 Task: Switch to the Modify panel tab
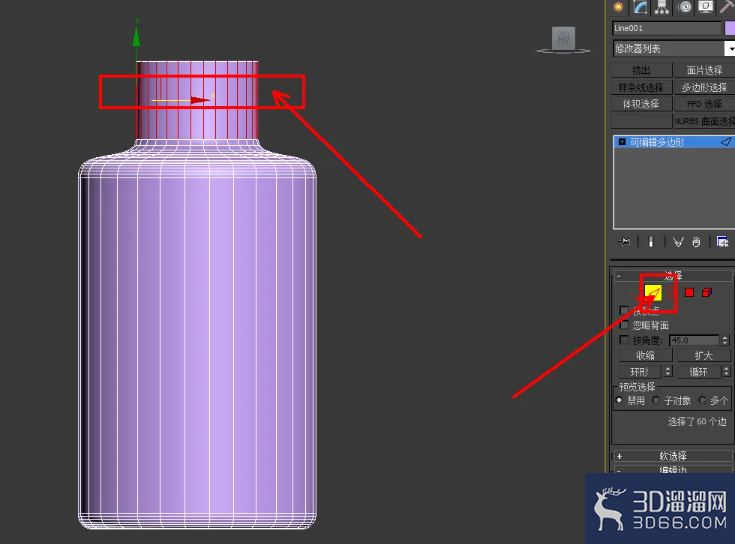tap(640, 7)
